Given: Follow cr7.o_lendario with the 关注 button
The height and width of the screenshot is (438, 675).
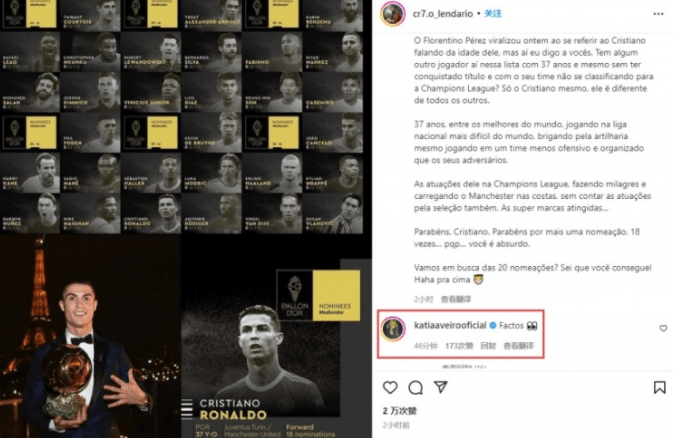Looking at the screenshot, I should [493, 13].
